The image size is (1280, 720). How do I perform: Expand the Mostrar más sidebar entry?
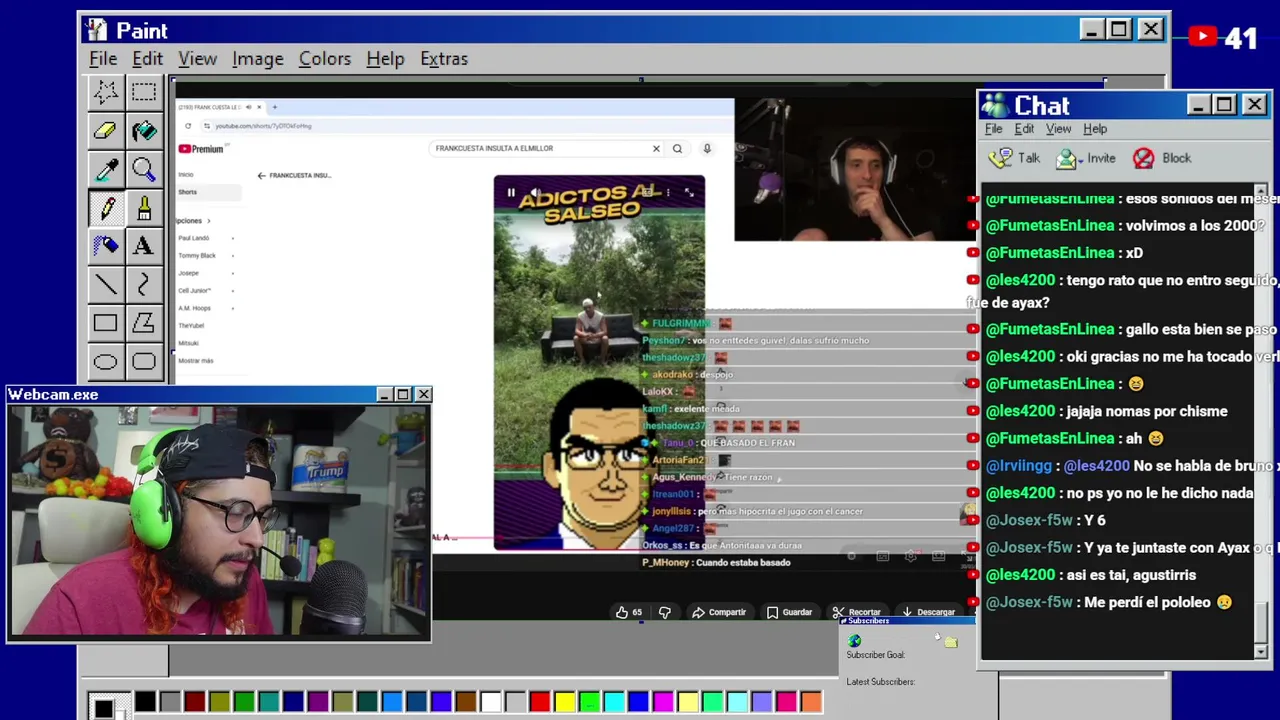(x=196, y=361)
